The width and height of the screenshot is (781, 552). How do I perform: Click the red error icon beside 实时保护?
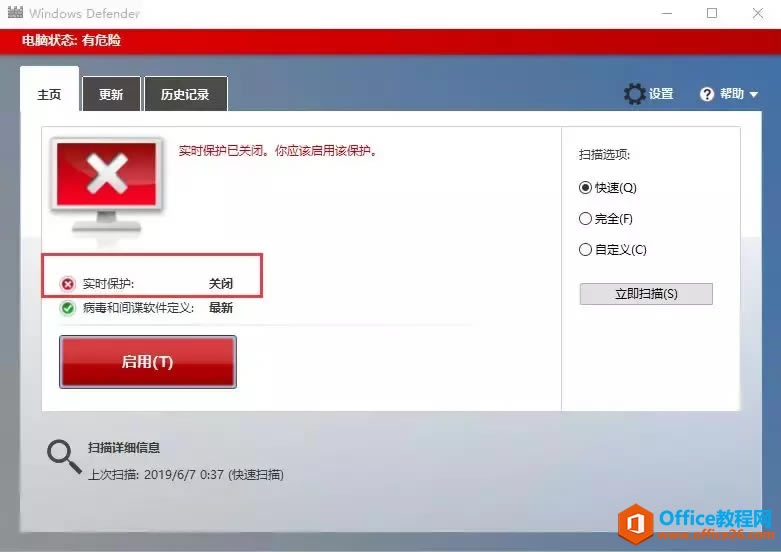coord(67,284)
